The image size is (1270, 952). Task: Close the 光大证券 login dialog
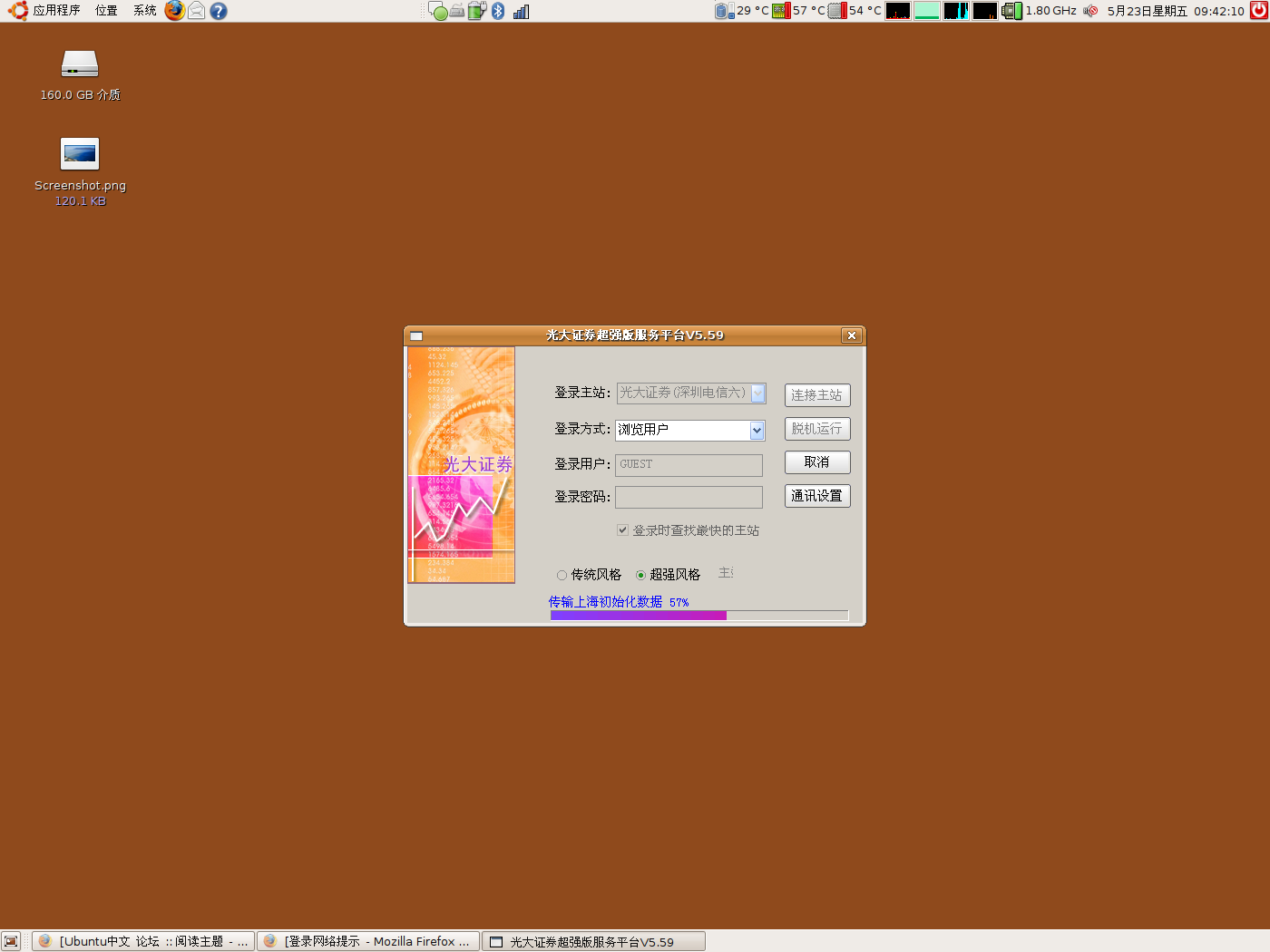click(851, 335)
